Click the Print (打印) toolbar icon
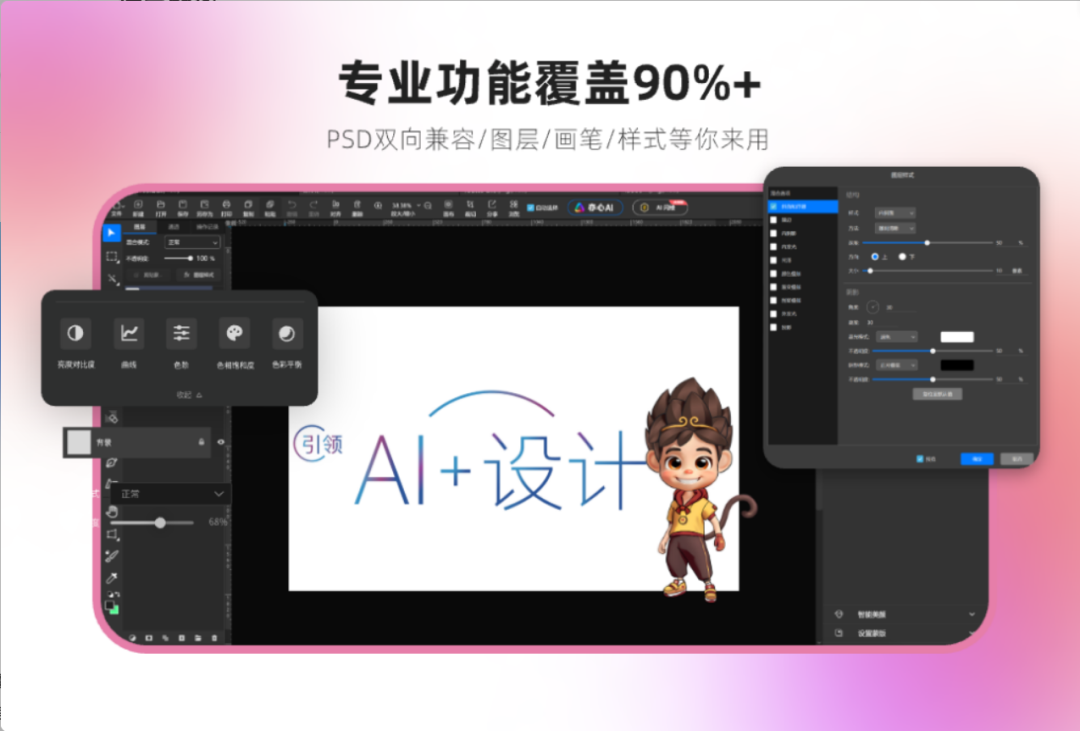 click(226, 205)
